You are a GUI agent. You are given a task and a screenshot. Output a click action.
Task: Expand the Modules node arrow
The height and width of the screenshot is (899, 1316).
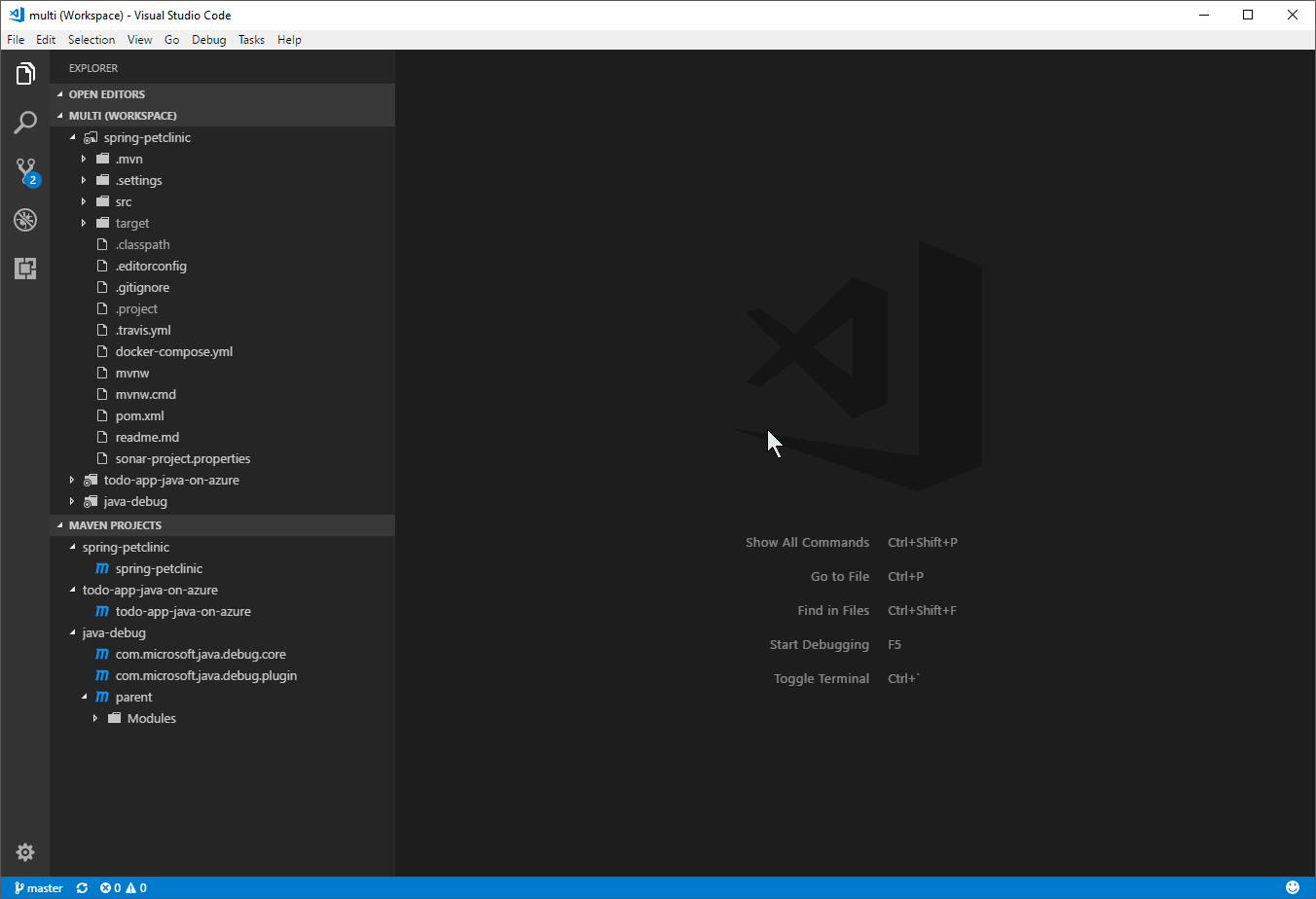[95, 718]
